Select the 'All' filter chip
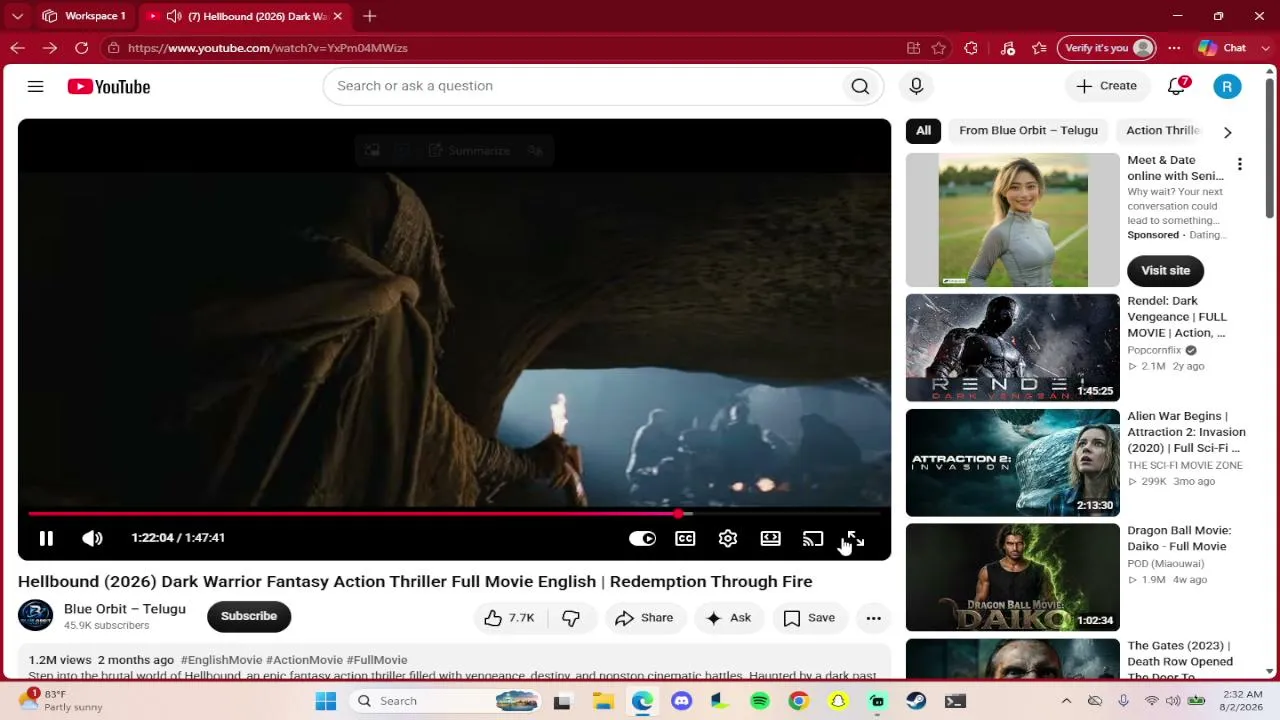This screenshot has height=720, width=1280. tap(923, 130)
